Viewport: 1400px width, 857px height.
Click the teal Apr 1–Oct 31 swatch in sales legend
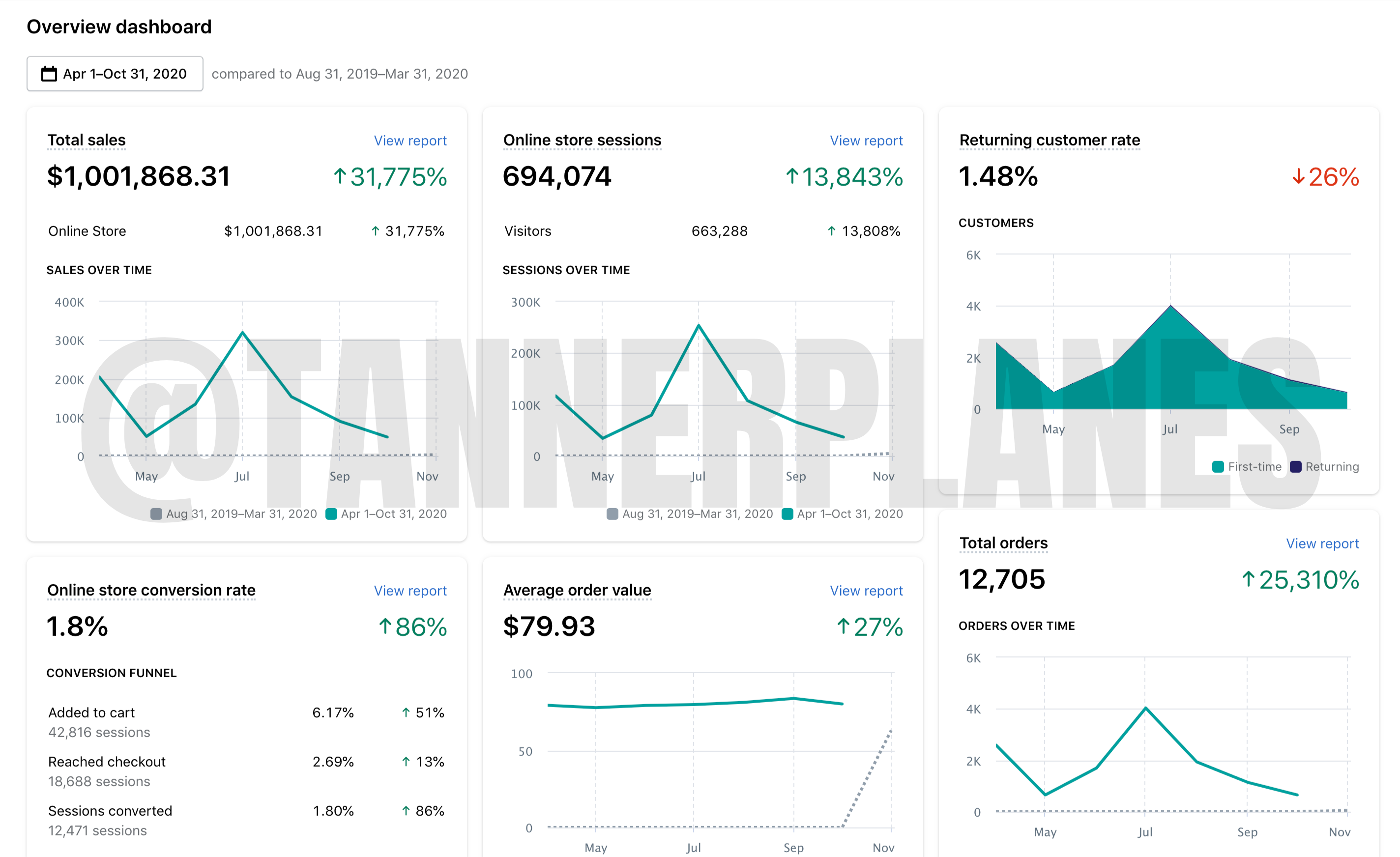tap(331, 514)
